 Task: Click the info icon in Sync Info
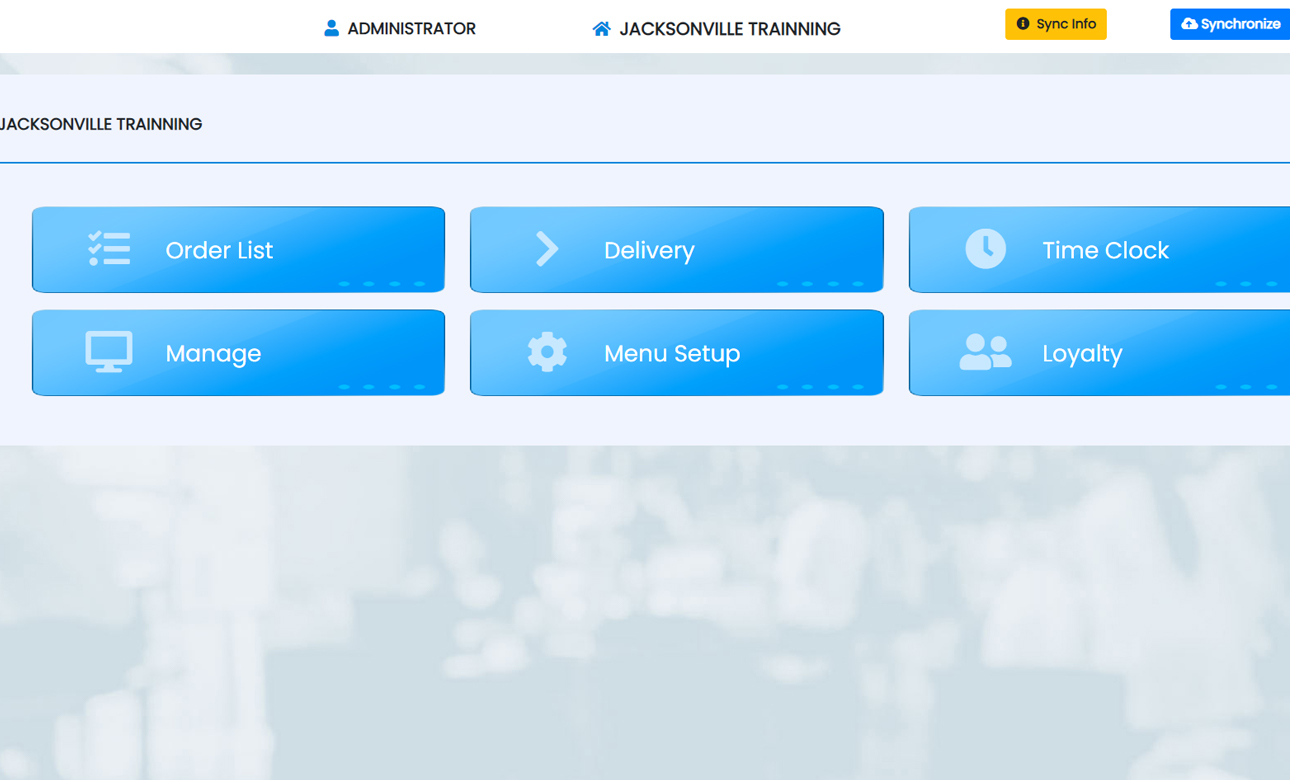pos(1023,24)
